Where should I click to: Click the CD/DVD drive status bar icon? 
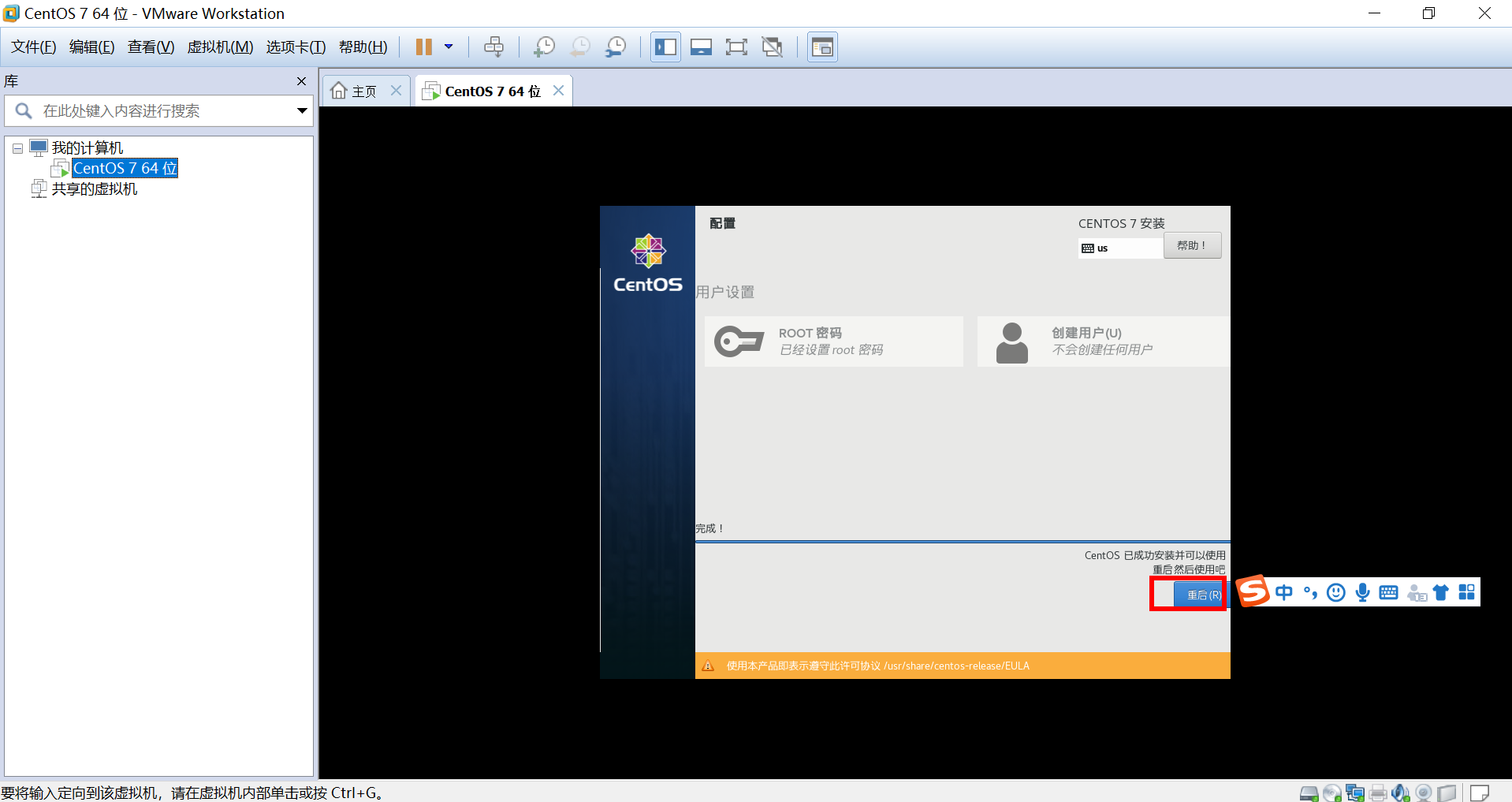click(1332, 793)
